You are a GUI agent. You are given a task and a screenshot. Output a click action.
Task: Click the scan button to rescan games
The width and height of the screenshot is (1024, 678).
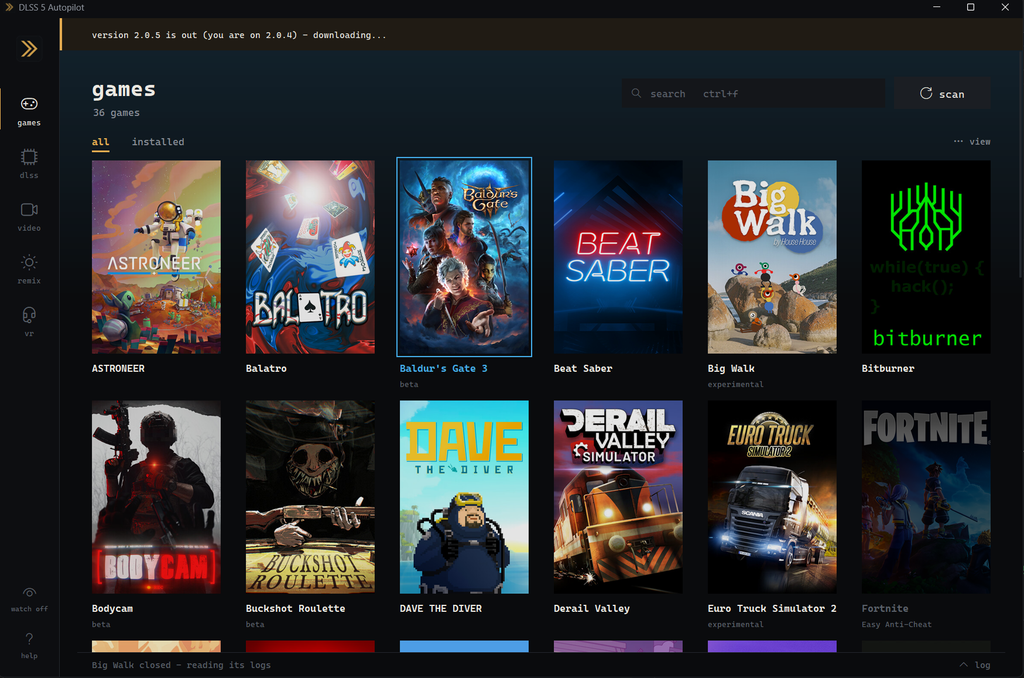[942, 93]
